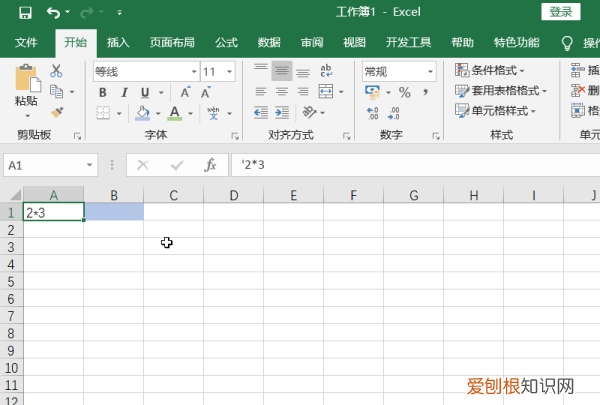
Task: Click the Decrease Font Size icon
Action: pos(206,92)
